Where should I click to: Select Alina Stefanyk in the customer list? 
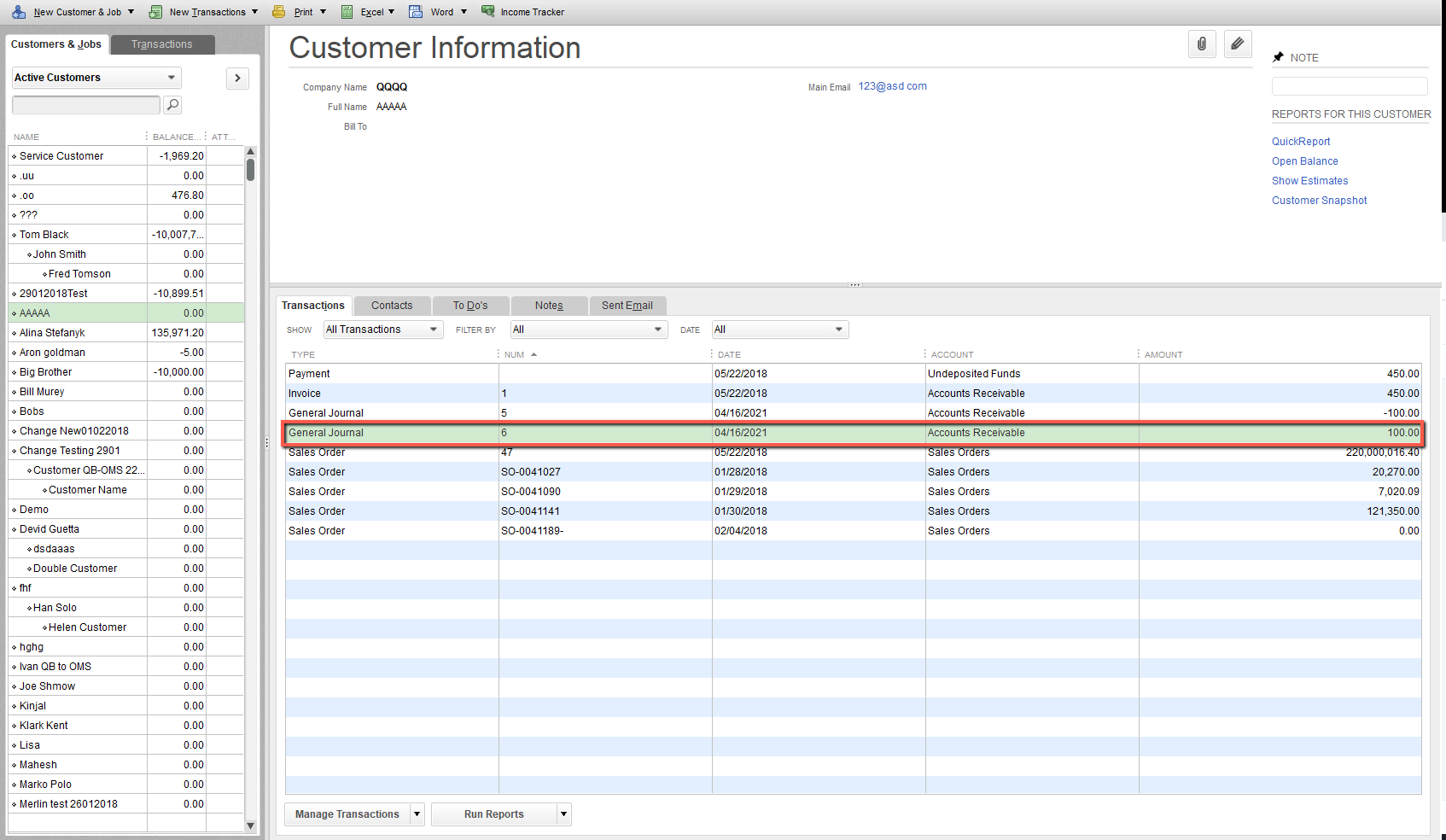tap(52, 333)
